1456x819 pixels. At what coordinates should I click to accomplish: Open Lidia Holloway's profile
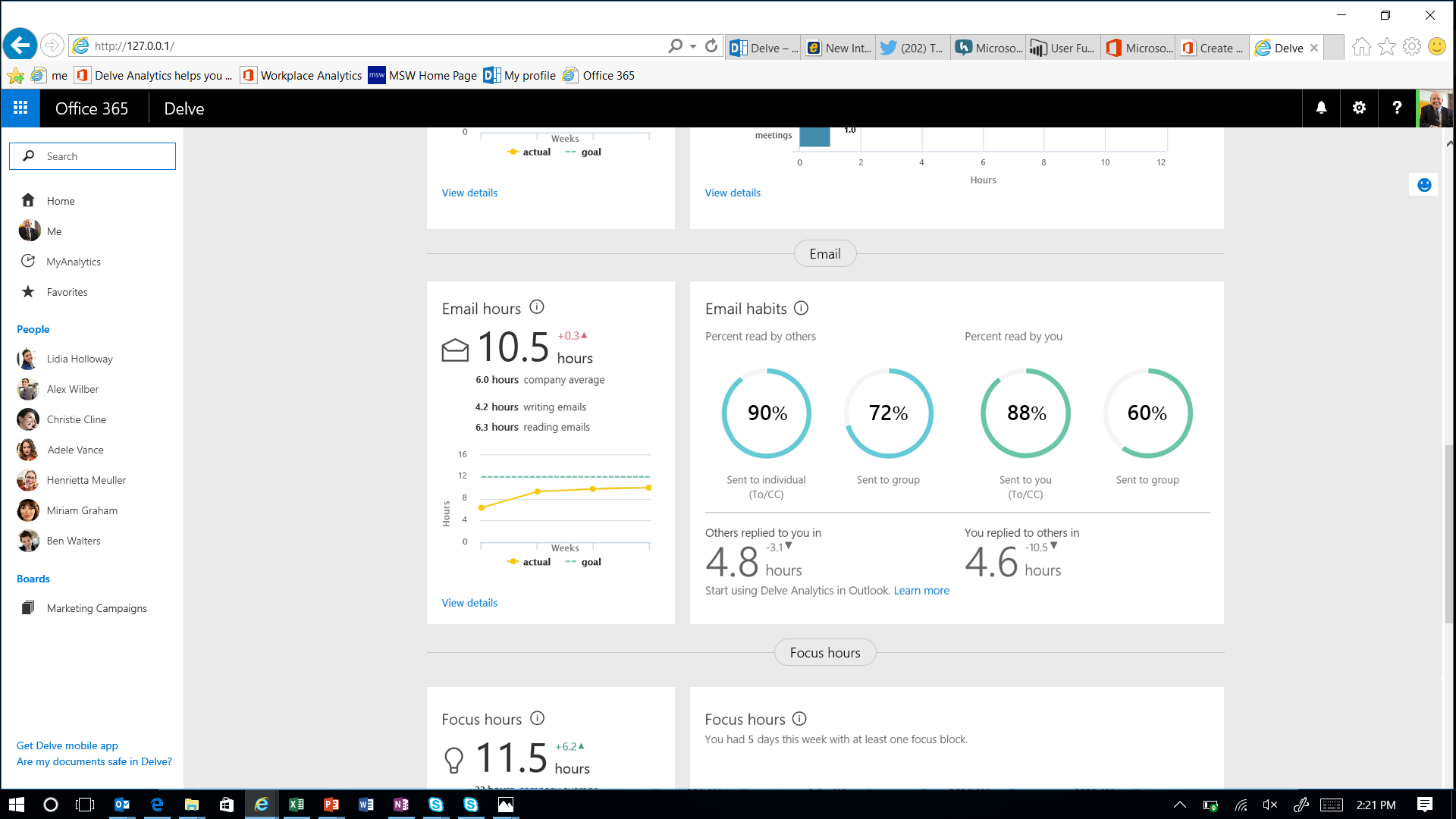(80, 359)
